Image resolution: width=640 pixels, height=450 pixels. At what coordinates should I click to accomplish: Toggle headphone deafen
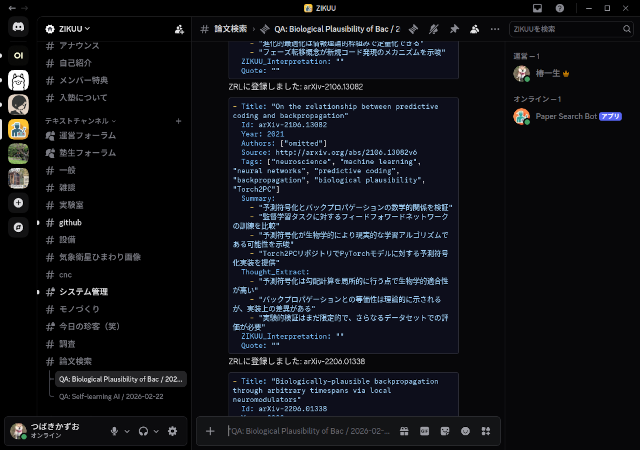point(144,431)
